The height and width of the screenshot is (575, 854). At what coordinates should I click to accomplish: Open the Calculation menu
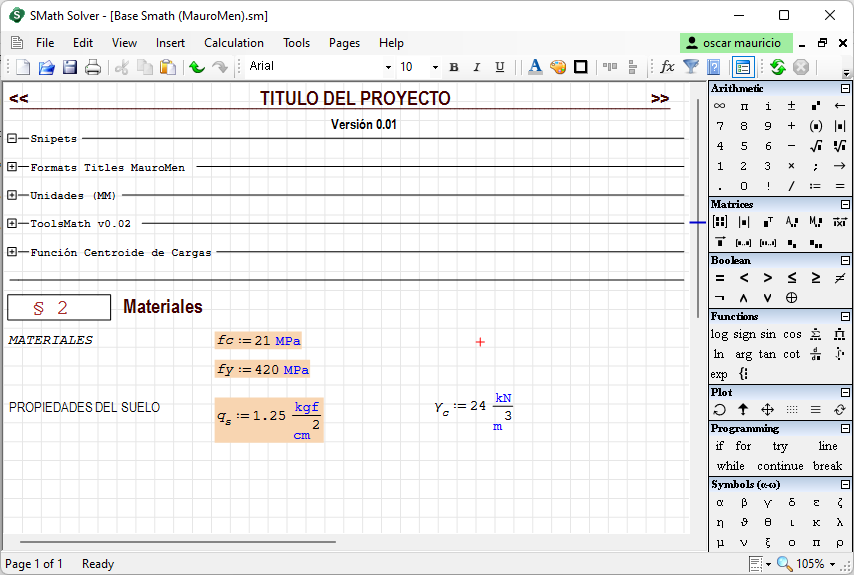click(x=233, y=43)
